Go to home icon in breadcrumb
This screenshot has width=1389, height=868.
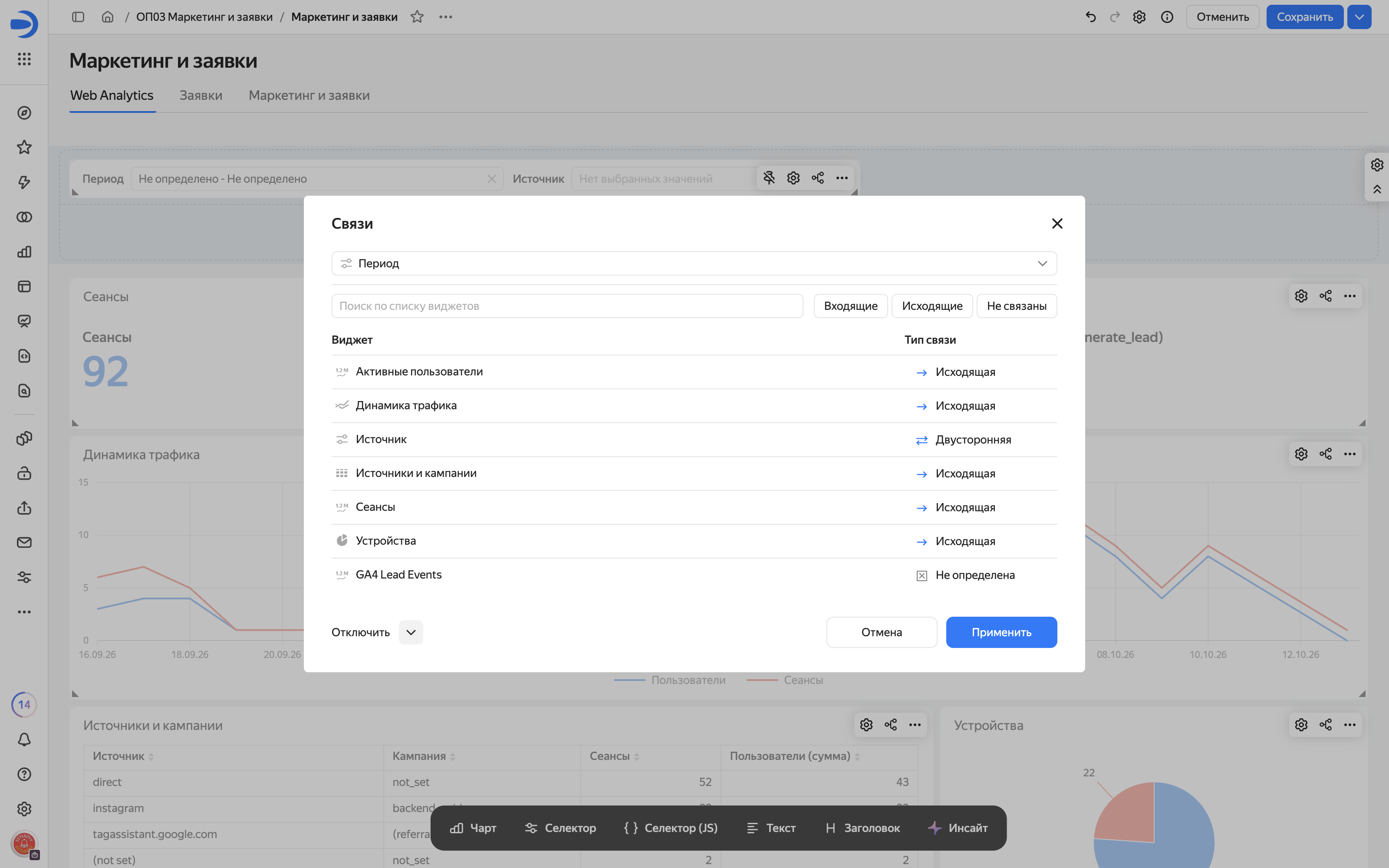pyautogui.click(x=107, y=16)
